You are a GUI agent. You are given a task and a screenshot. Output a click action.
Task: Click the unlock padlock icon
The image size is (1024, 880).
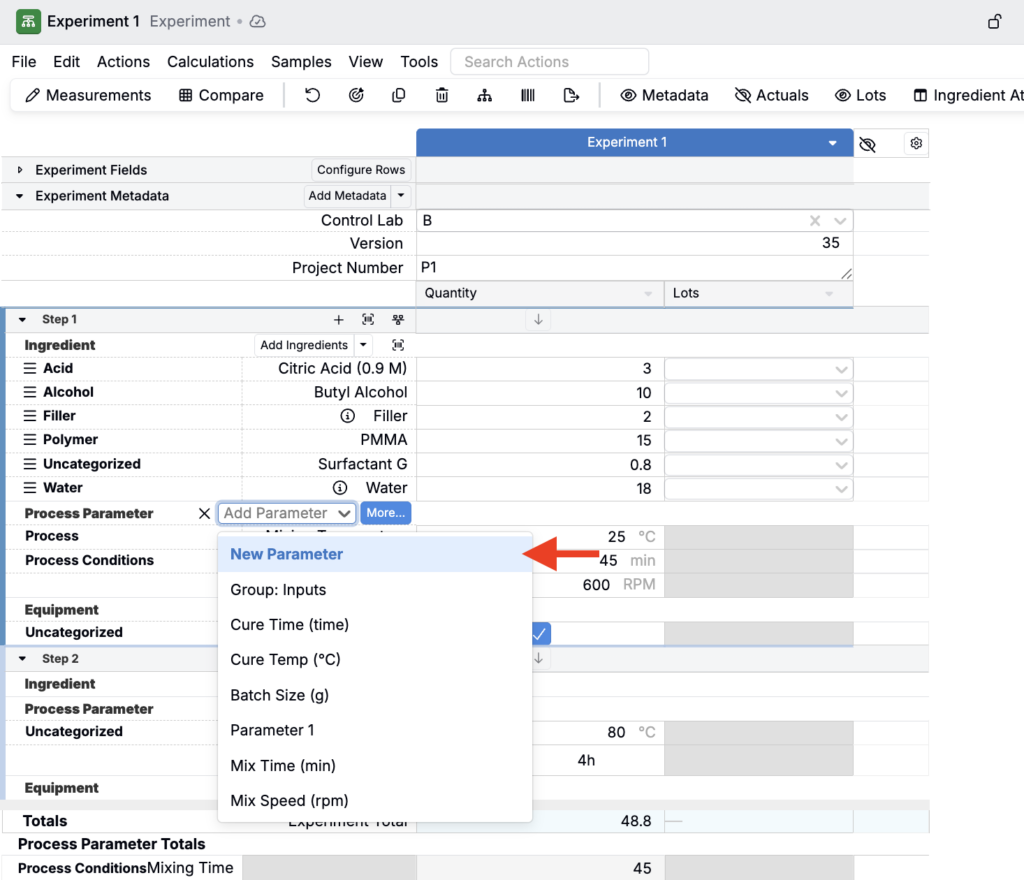[994, 22]
